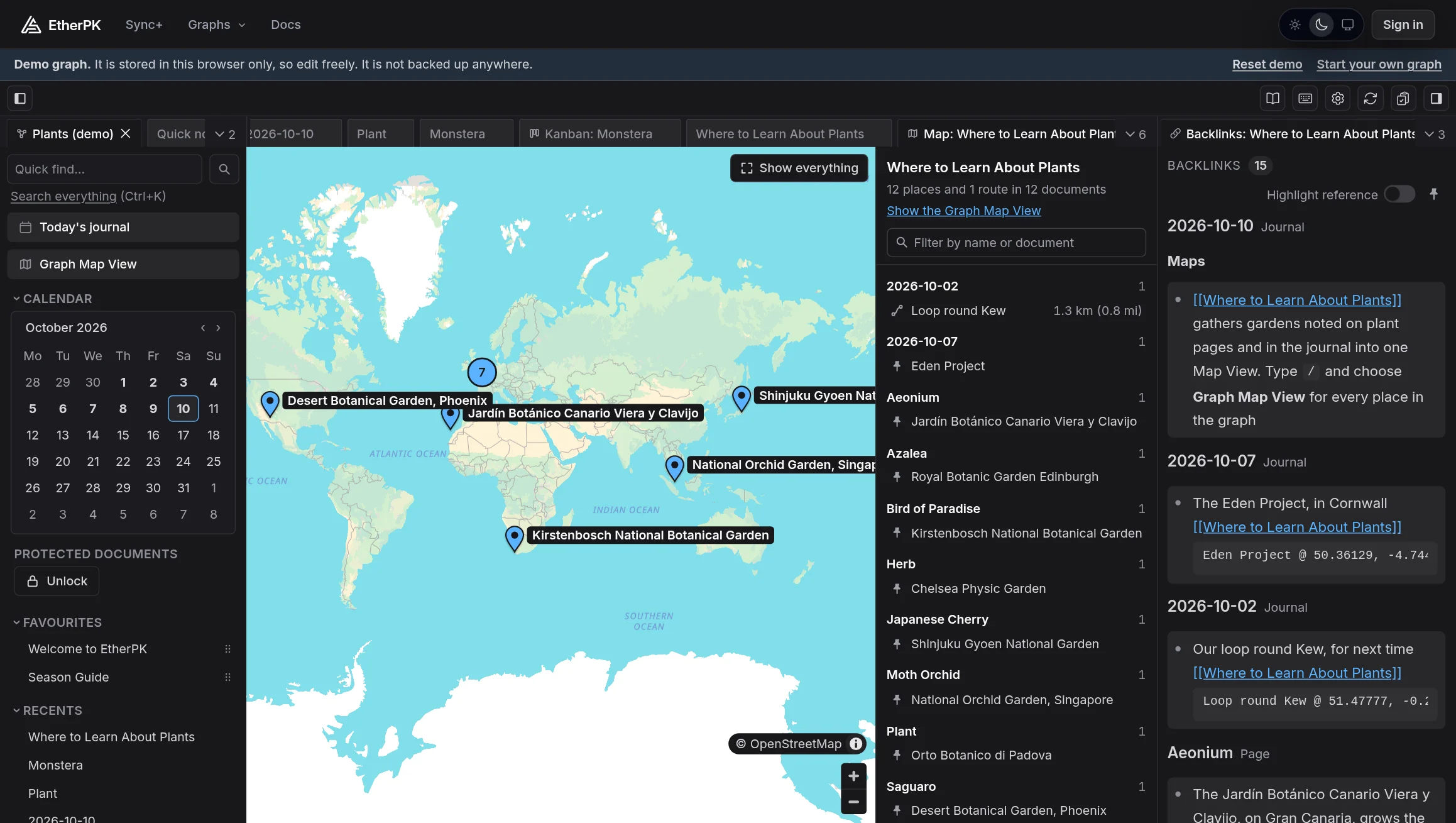Toggle the right sidebar panel icon
Image resolution: width=1456 pixels, height=823 pixels.
pyautogui.click(x=1436, y=98)
